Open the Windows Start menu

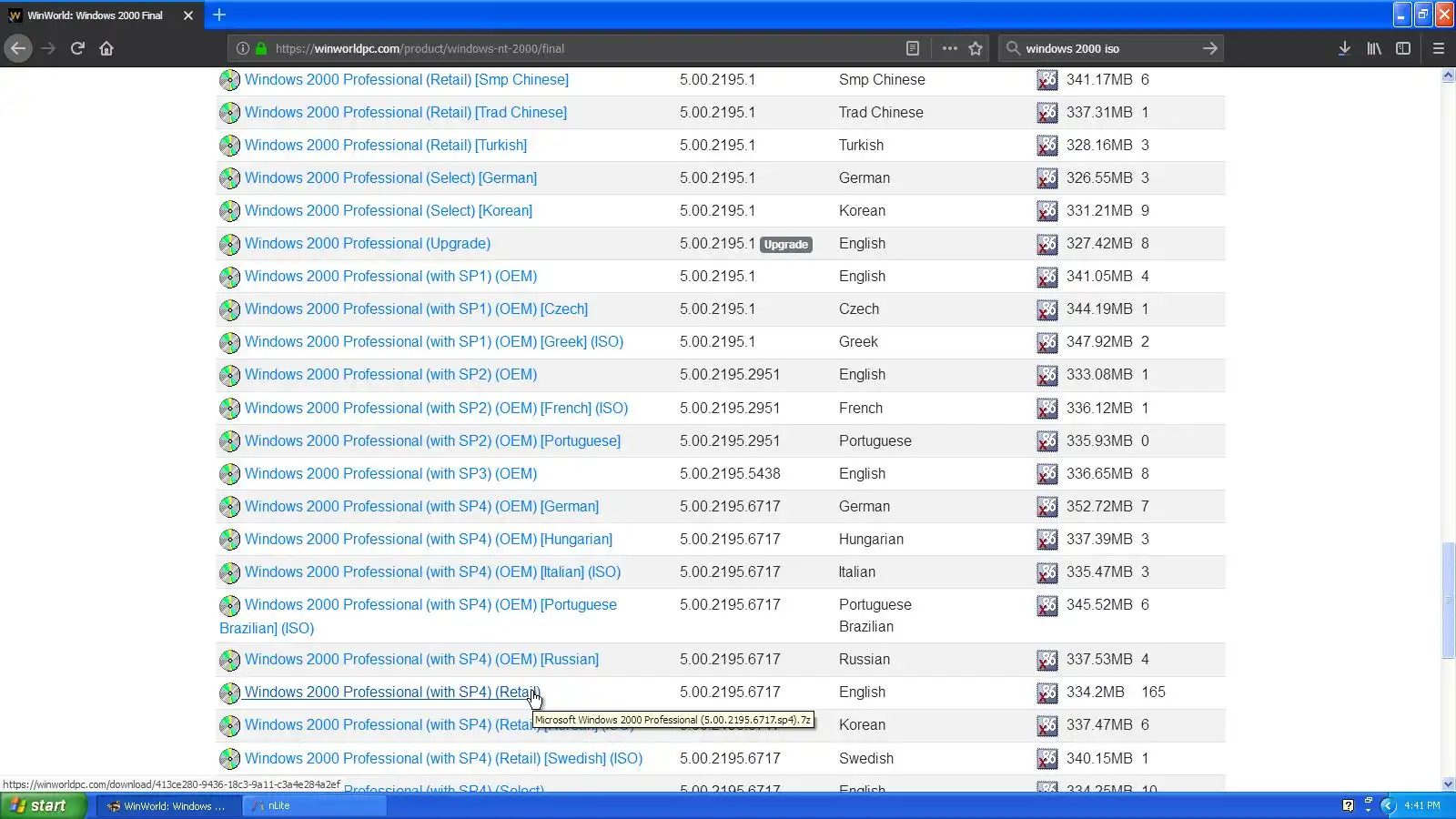tap(44, 805)
